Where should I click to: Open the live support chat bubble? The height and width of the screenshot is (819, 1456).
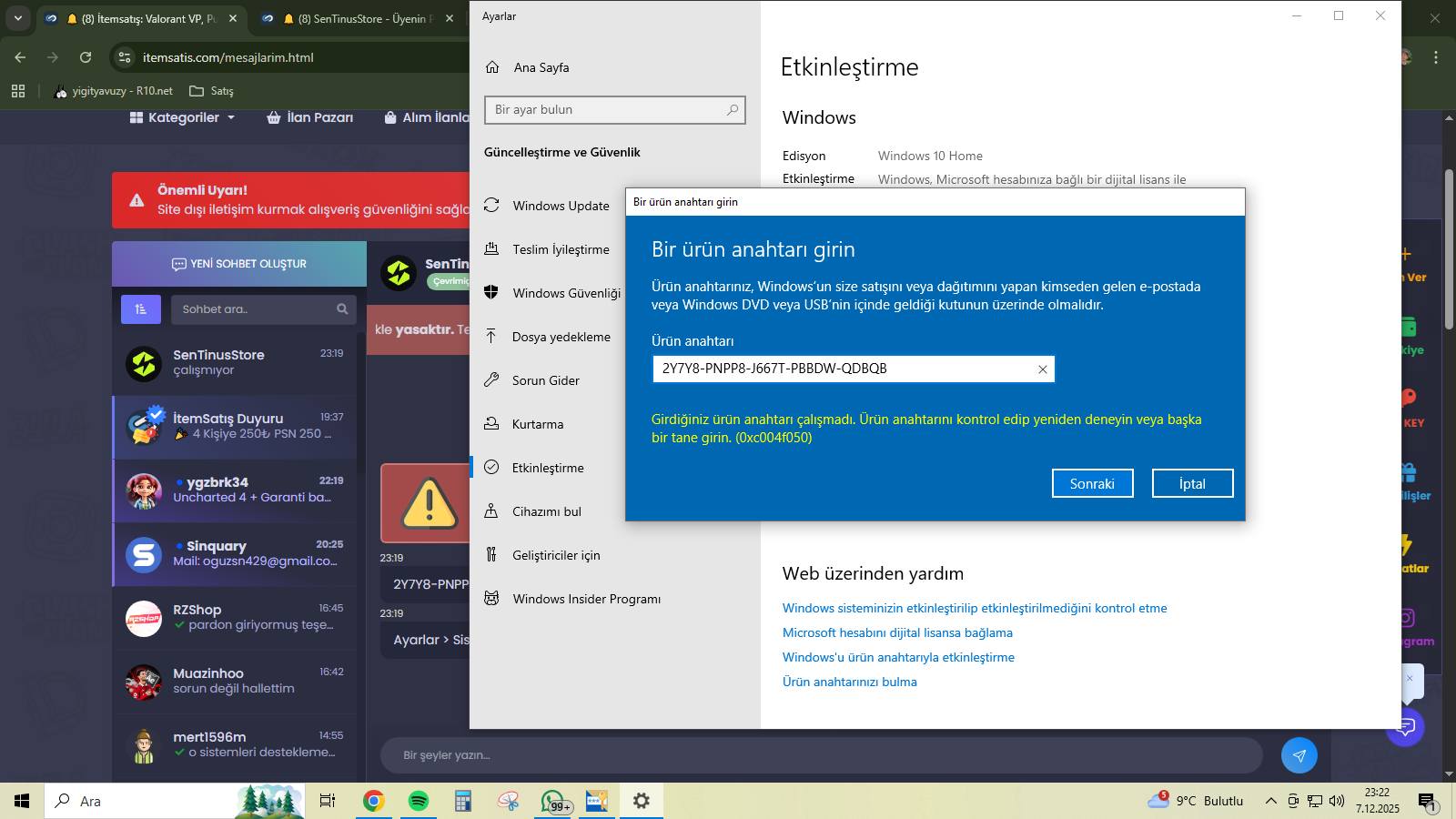click(x=1406, y=726)
